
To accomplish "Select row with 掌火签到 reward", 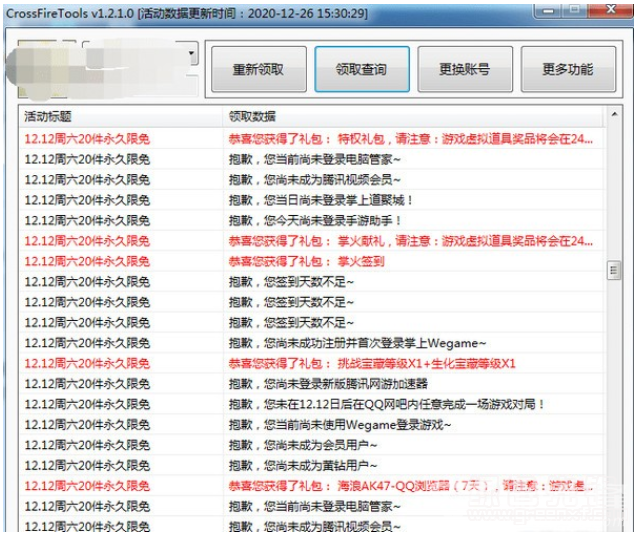I will tap(312, 261).
